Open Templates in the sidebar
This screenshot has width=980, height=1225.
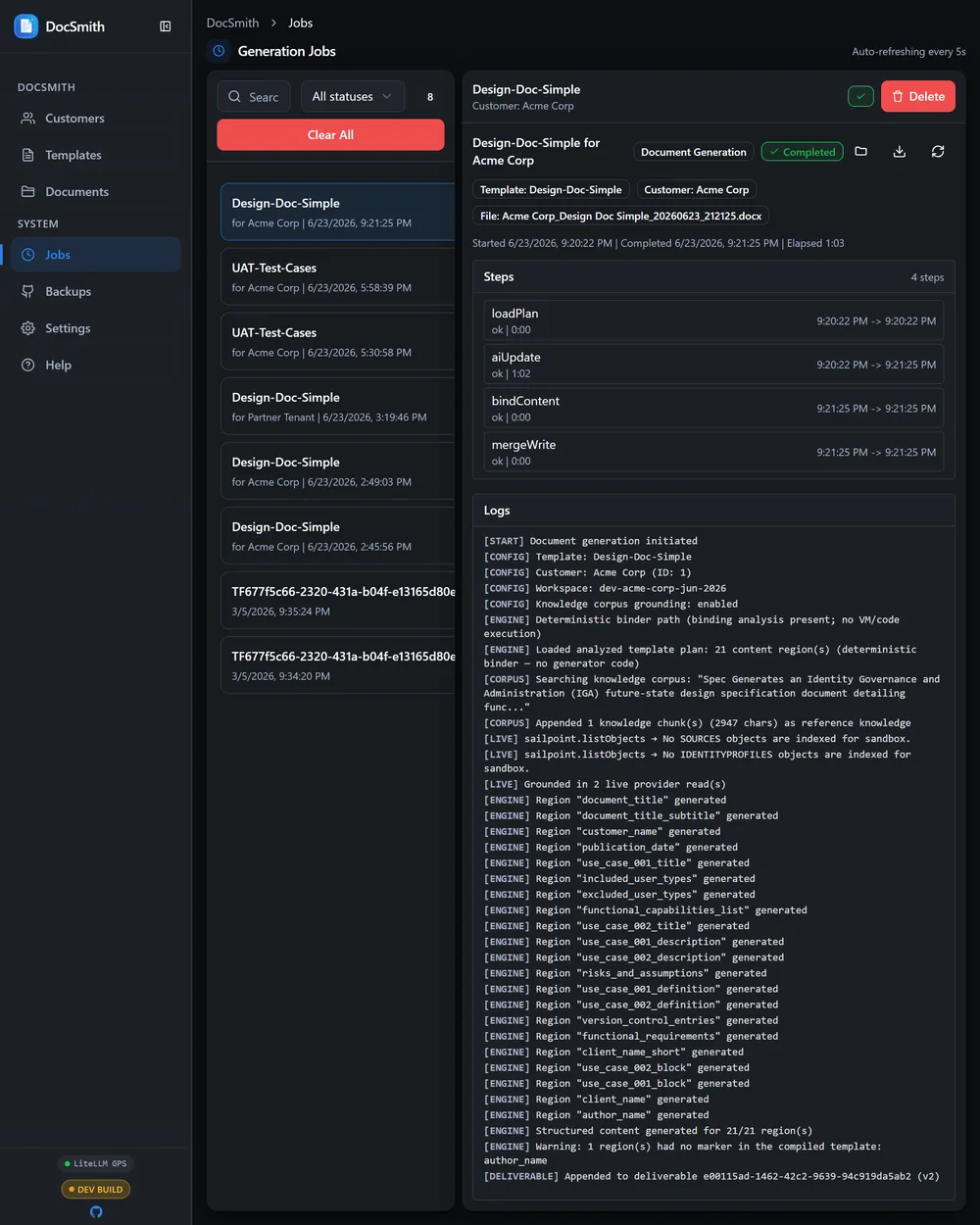coord(96,155)
